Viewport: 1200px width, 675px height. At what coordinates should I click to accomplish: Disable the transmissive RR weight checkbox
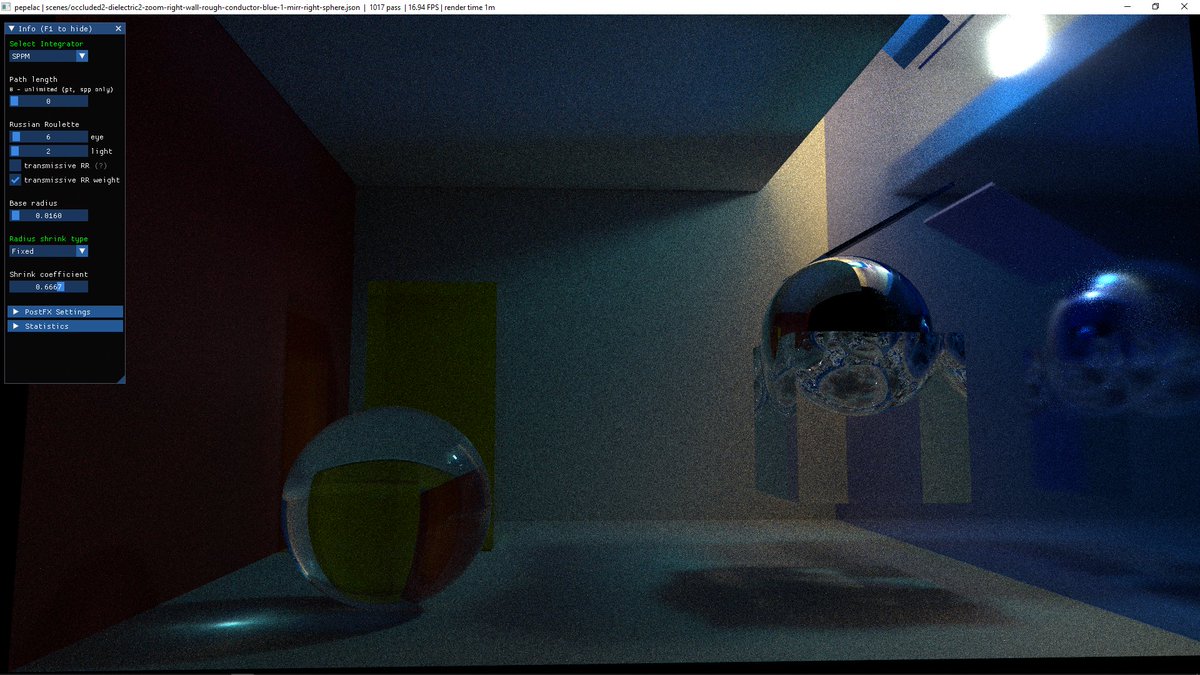tap(15, 180)
